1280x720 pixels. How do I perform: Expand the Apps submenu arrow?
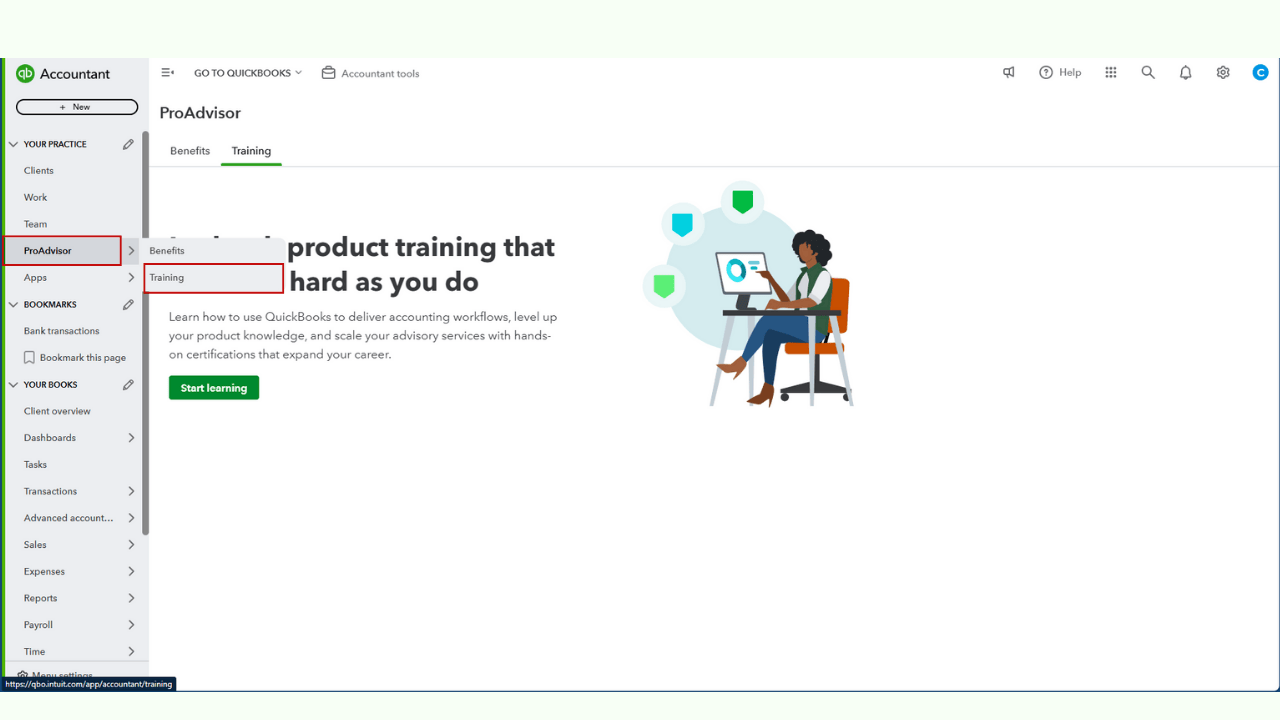tap(131, 277)
